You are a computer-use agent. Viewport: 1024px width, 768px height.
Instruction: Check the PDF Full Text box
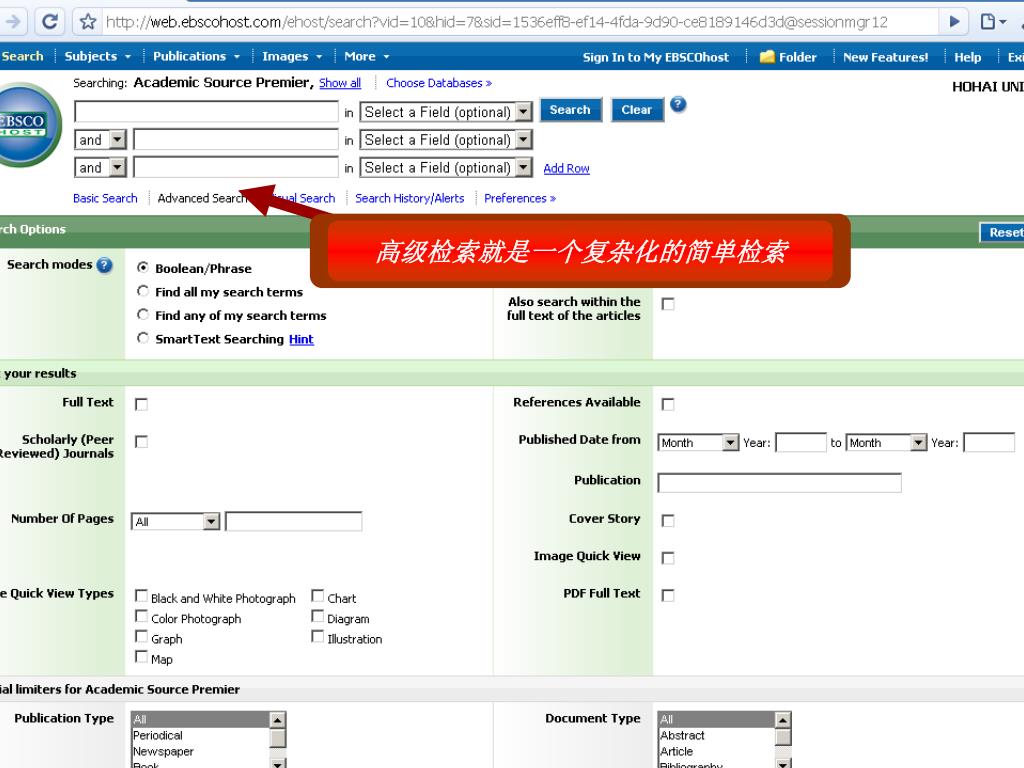click(667, 596)
